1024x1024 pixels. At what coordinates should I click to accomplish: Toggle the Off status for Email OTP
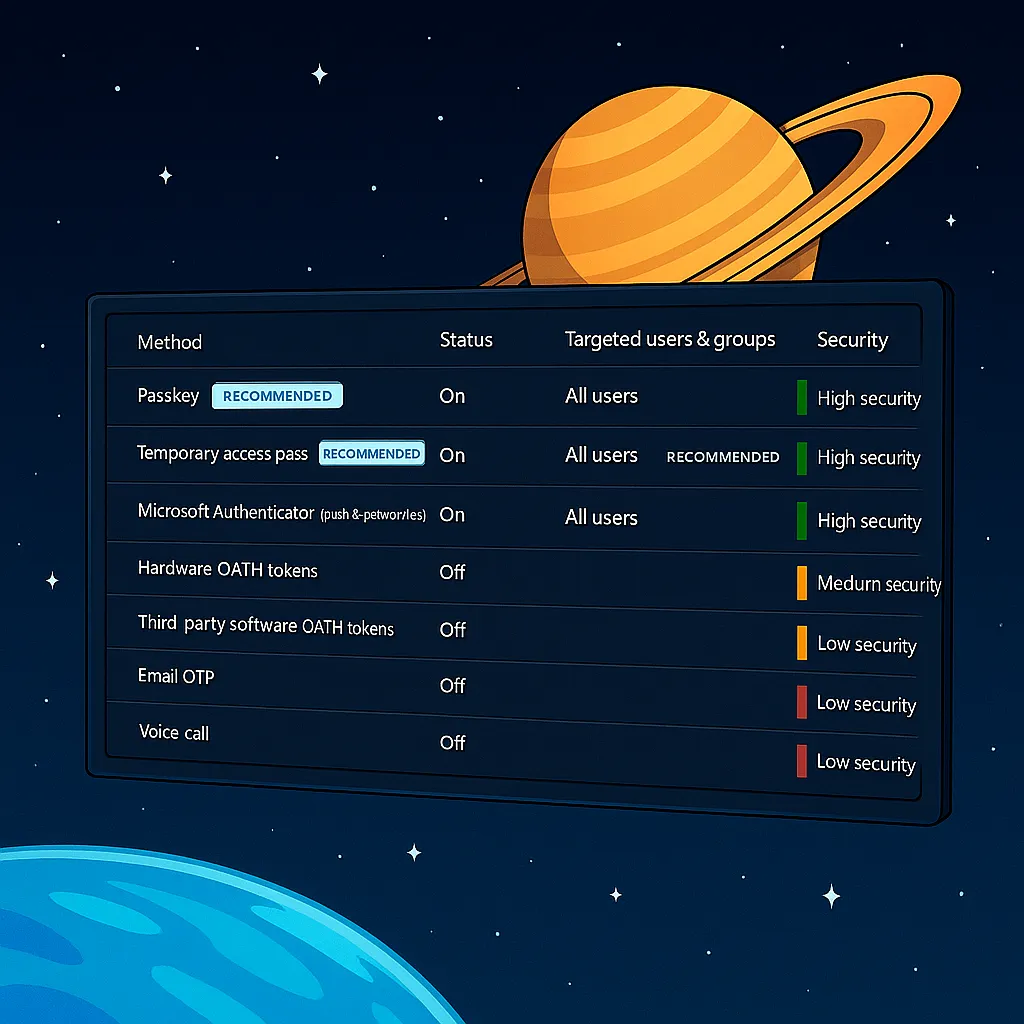(453, 686)
